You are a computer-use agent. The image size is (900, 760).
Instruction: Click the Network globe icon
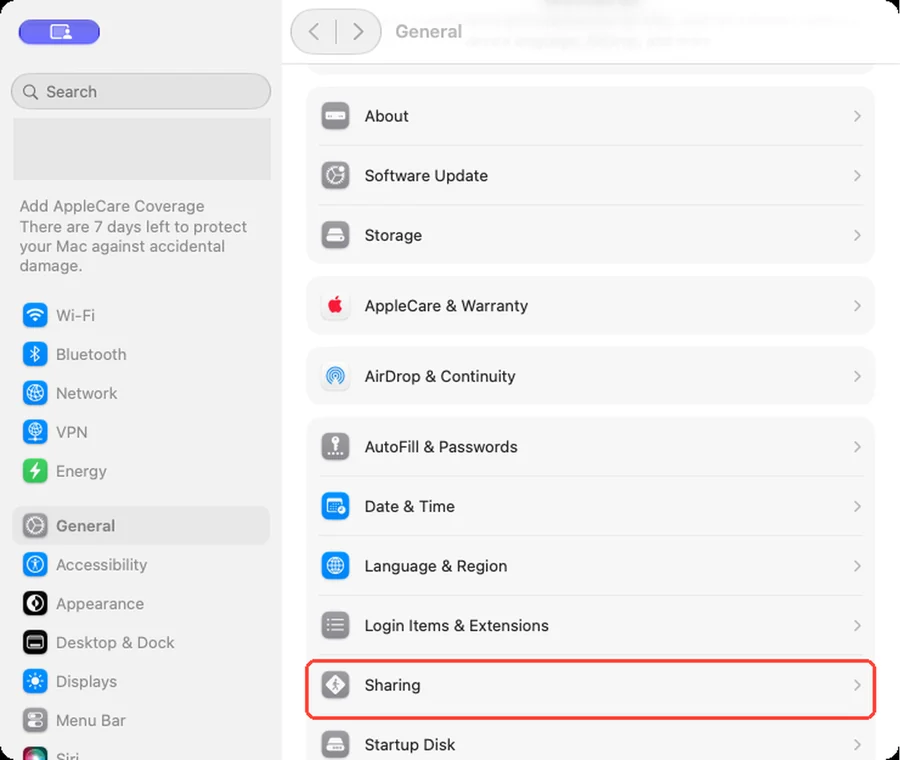35,393
